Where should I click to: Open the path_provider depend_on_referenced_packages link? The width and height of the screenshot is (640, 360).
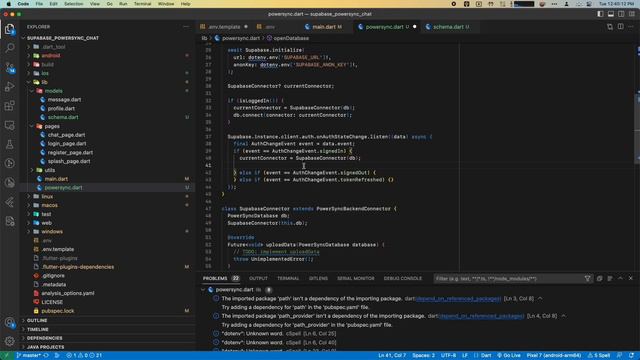tap(481, 316)
